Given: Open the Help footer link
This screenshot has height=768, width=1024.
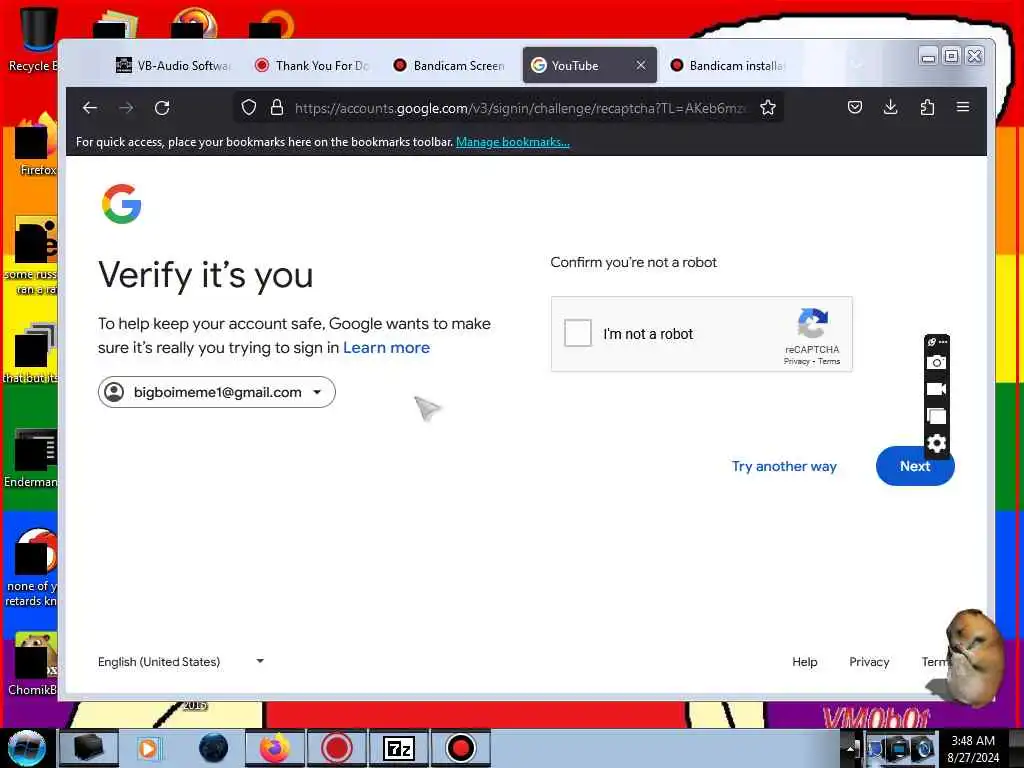Looking at the screenshot, I should click(x=804, y=662).
